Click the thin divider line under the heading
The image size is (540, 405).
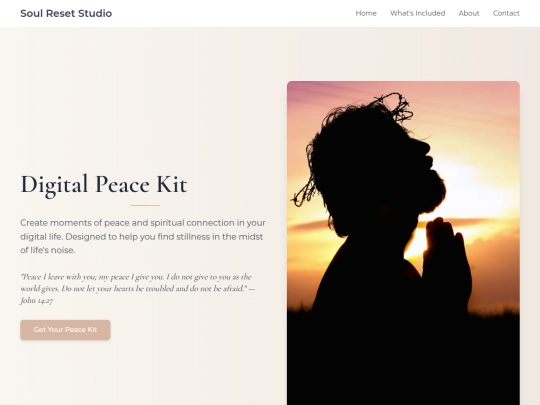[145, 205]
